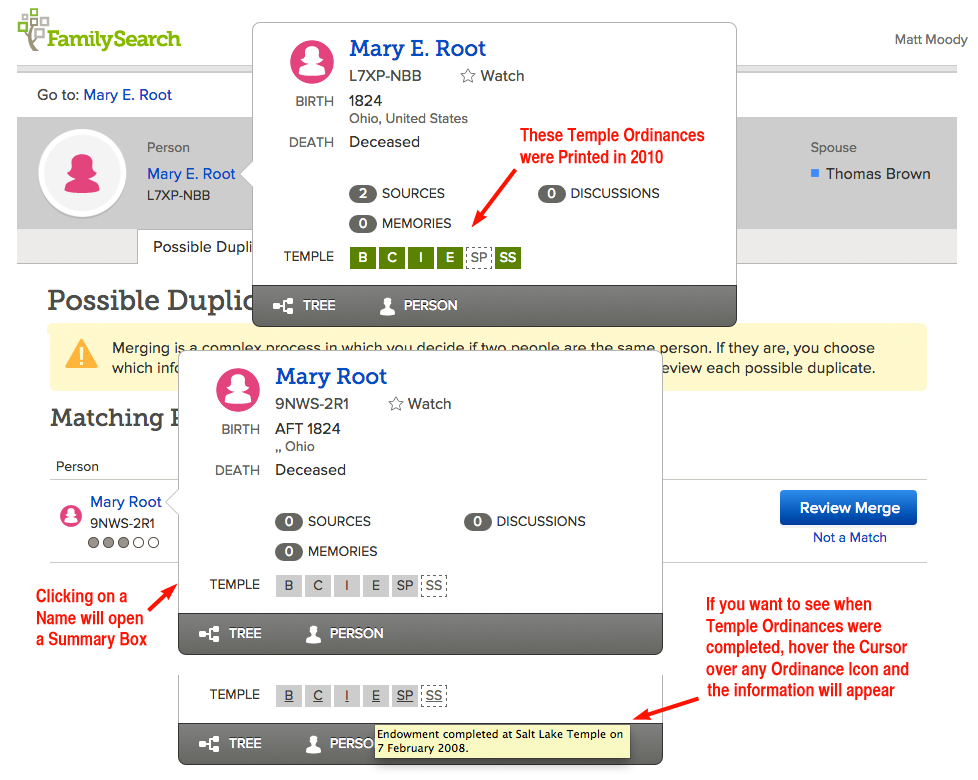Open Mary Root link in matching results
978x780 pixels.
click(125, 502)
